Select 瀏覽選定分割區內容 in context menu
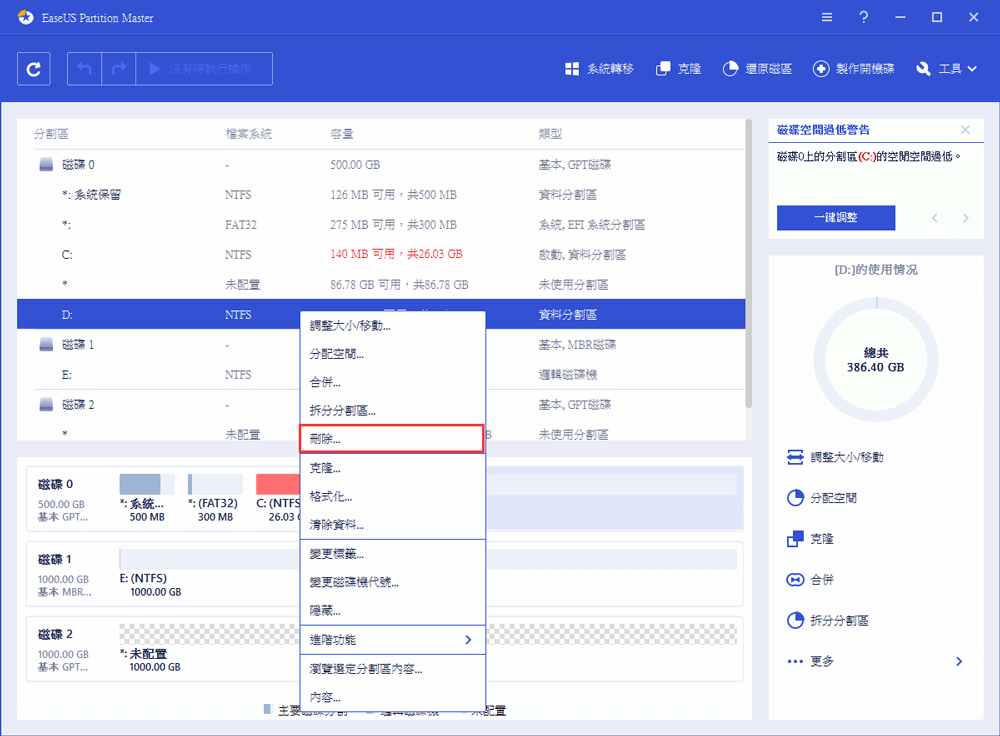 (x=392, y=669)
